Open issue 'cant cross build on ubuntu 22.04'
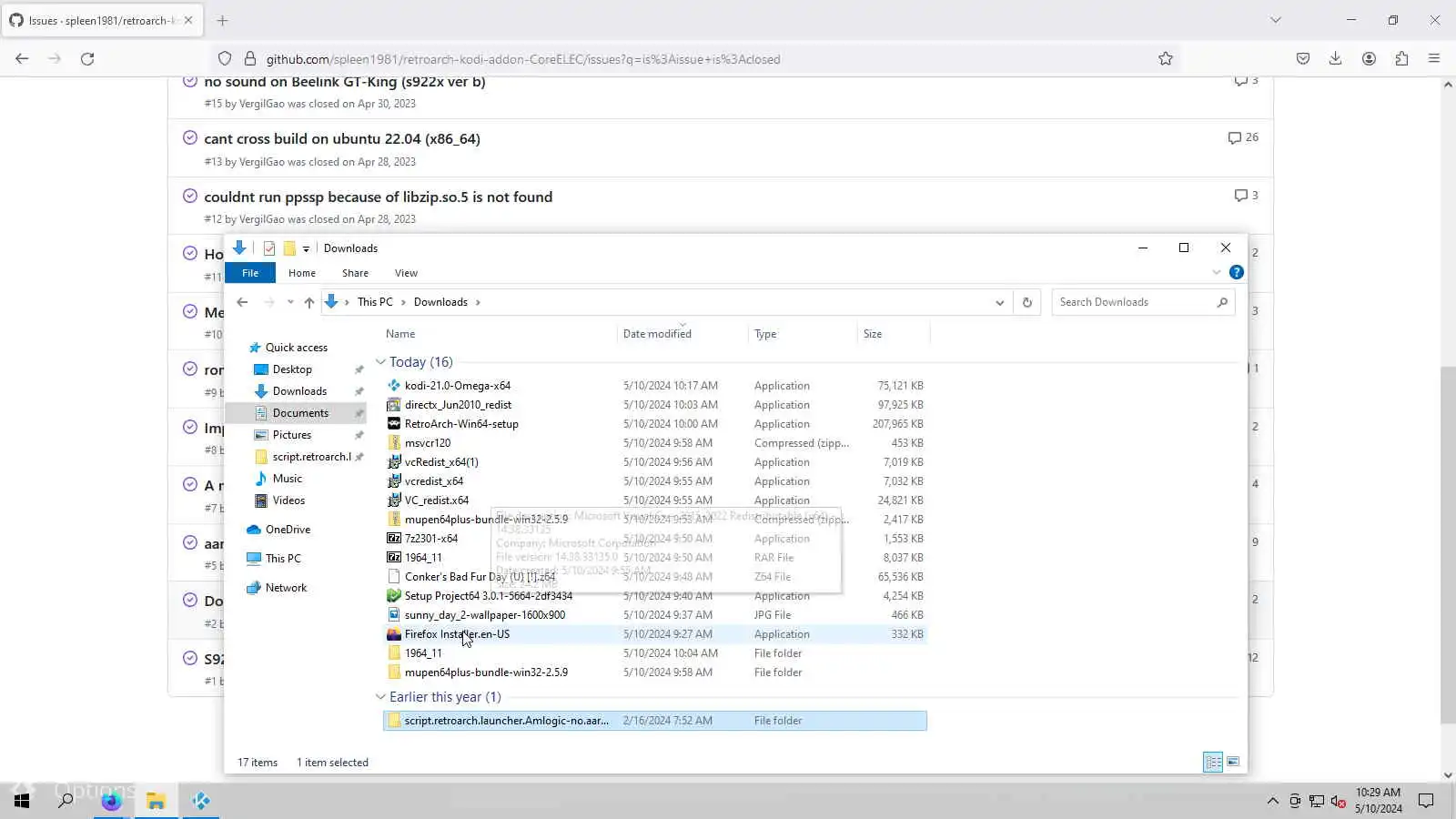The image size is (1456, 819). 342,139
